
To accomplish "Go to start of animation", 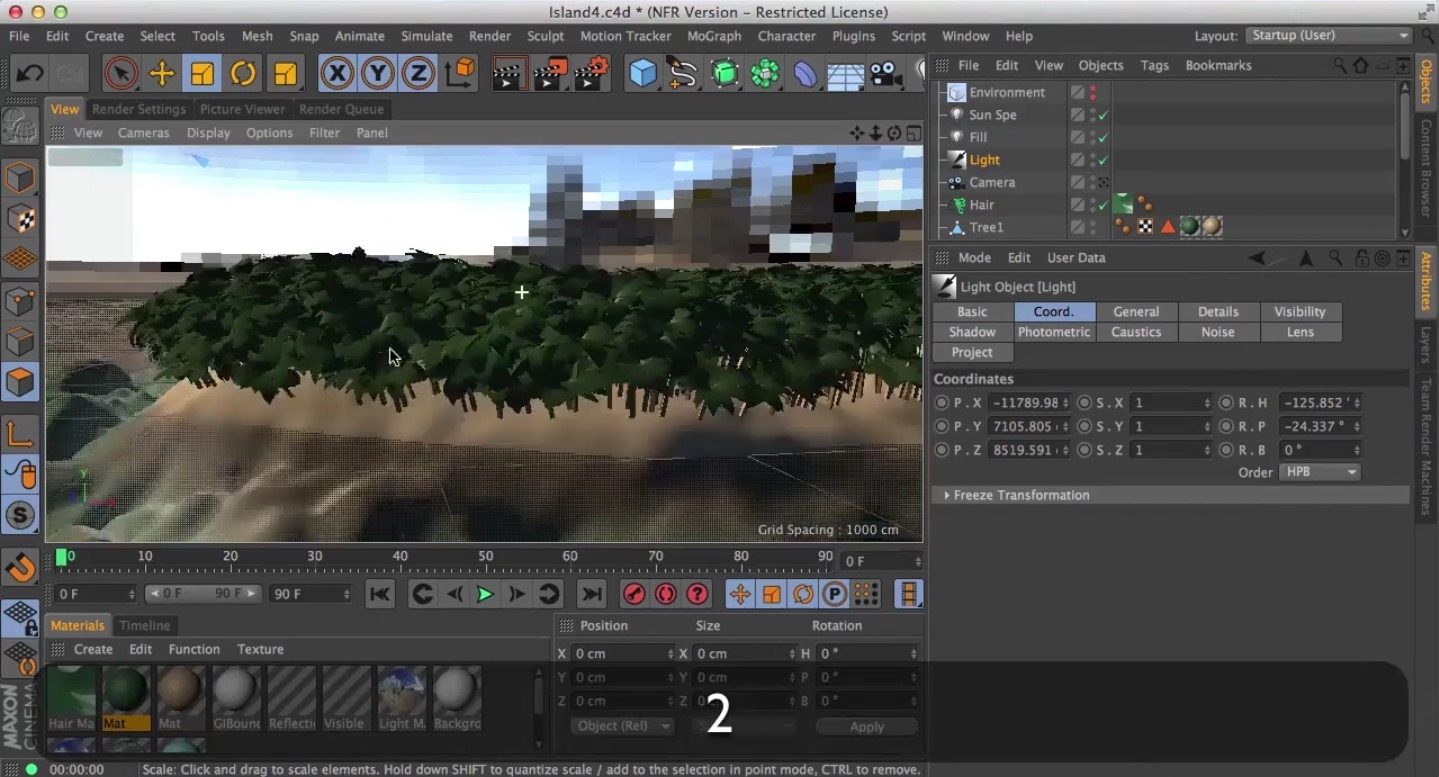I will pyautogui.click(x=380, y=594).
